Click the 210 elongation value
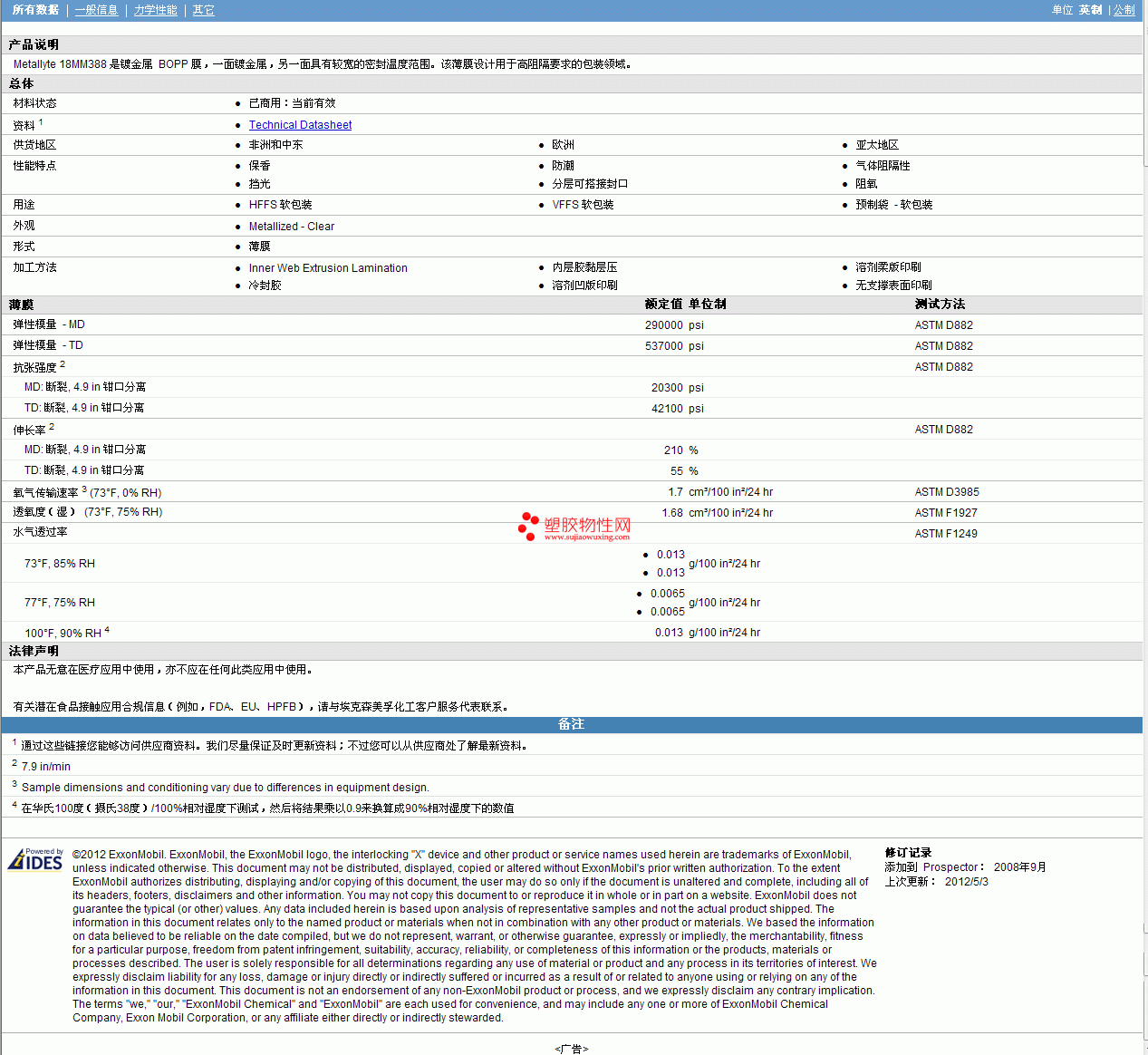Viewport: 1148px width, 1055px height. [x=673, y=450]
